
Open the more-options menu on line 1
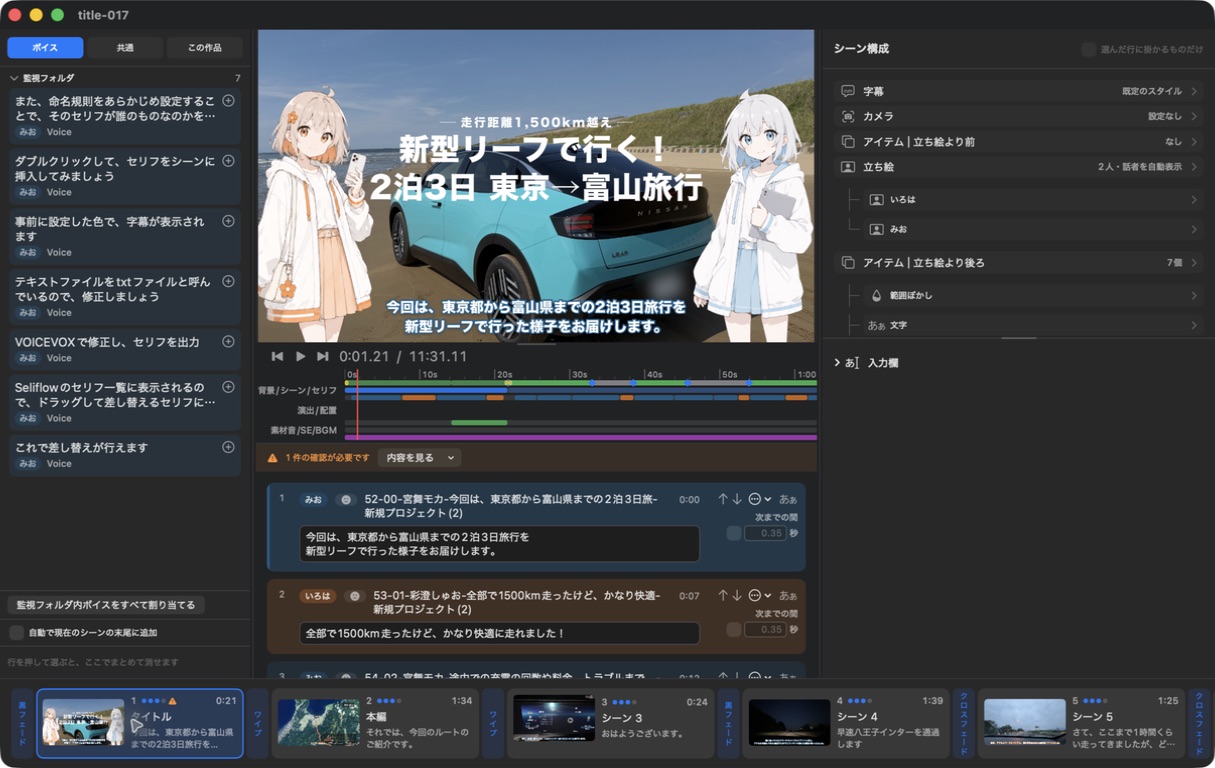pyautogui.click(x=759, y=499)
